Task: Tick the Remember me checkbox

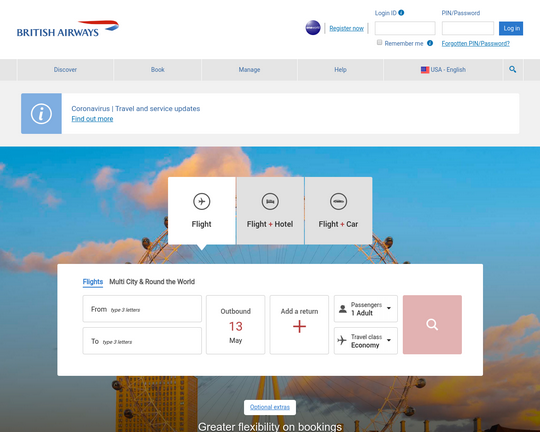Action: pos(380,42)
